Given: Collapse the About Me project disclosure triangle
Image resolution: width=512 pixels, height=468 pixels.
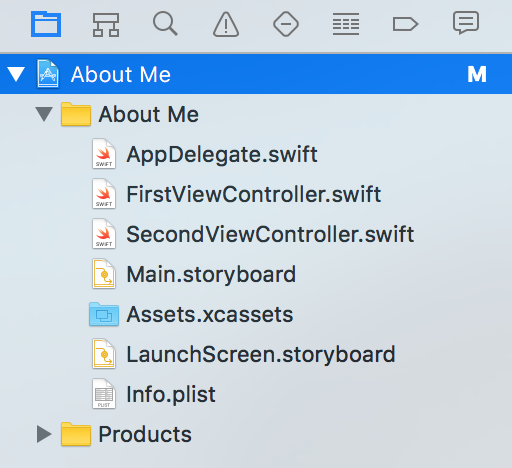Looking at the screenshot, I should (x=16, y=74).
